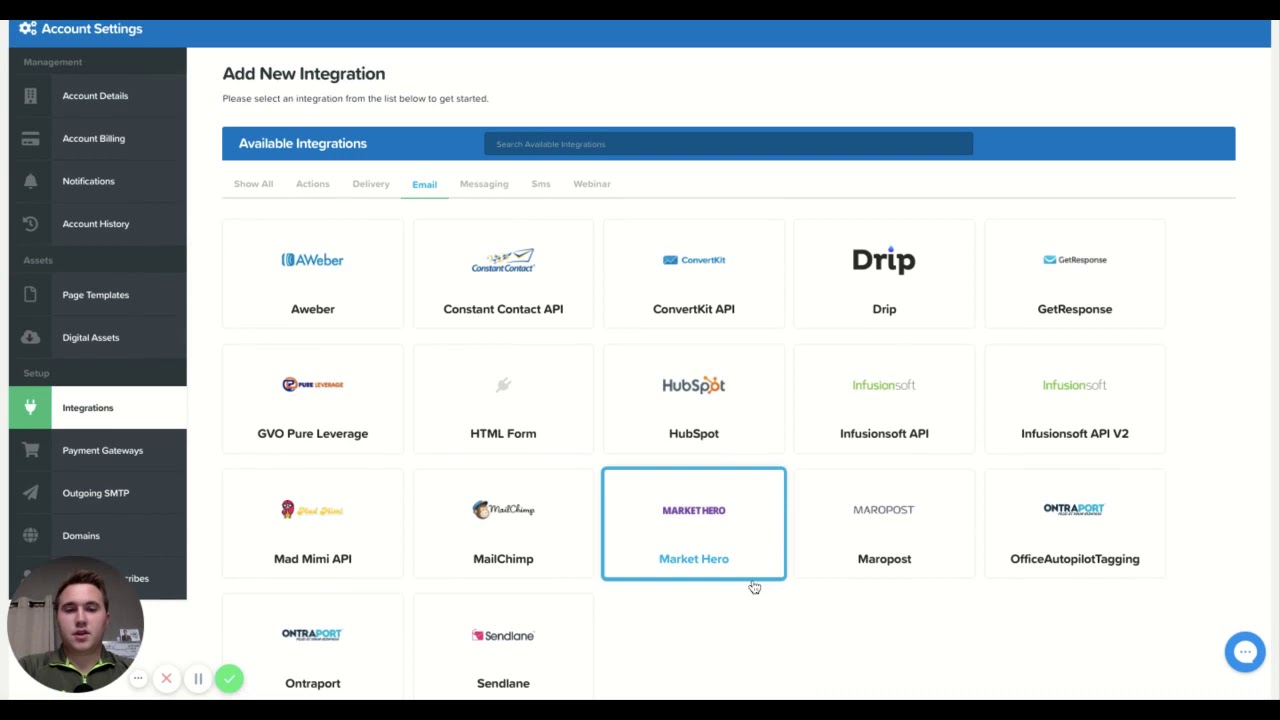
Task: Select the Infusionsoft API integration
Action: click(884, 398)
